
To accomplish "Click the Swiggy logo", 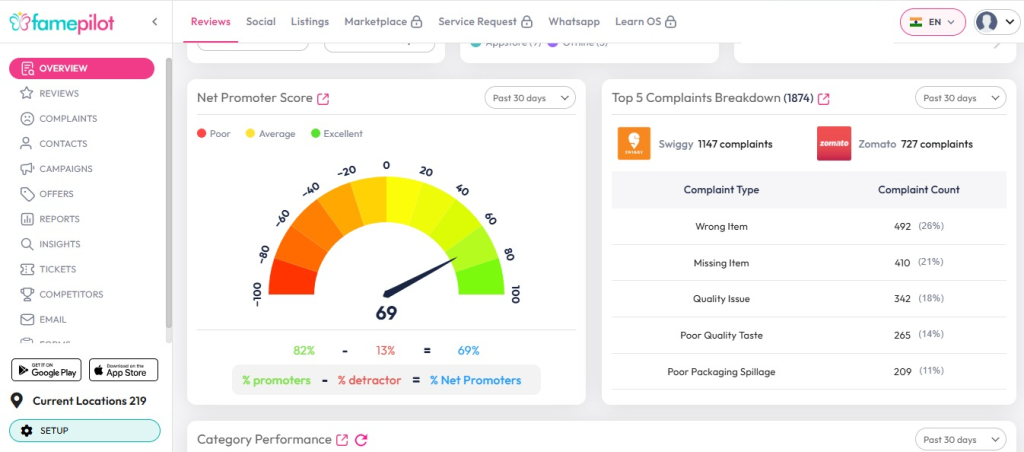I will click(634, 144).
